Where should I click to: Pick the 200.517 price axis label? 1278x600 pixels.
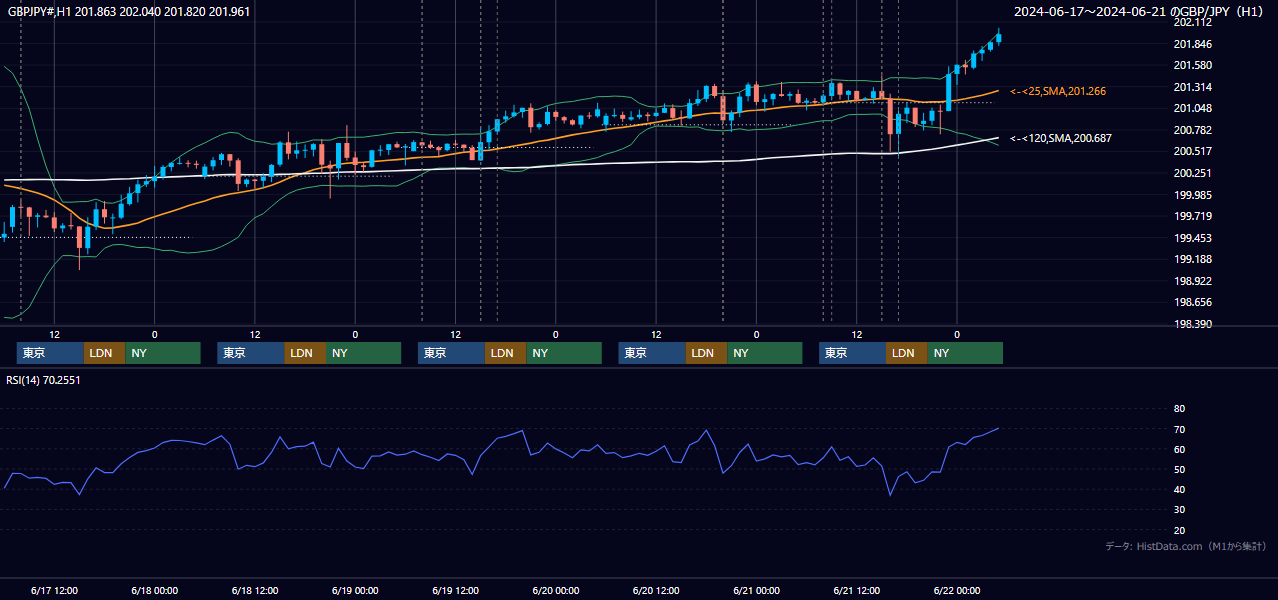coord(1193,151)
